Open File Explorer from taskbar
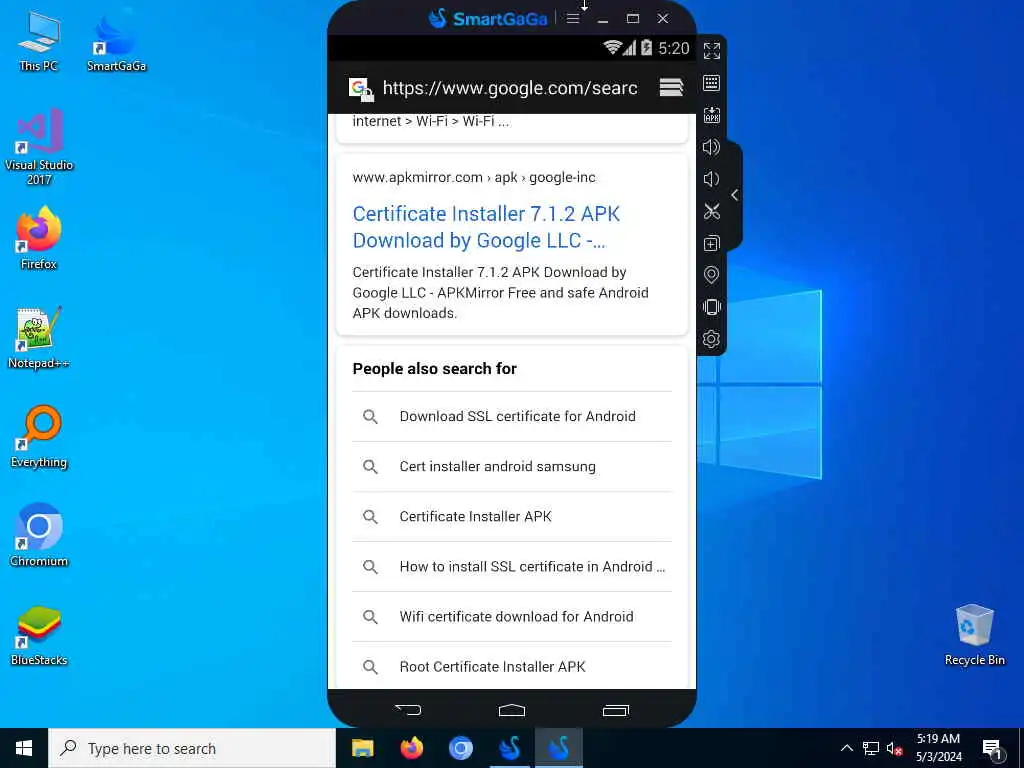The height and width of the screenshot is (768, 1024). click(362, 748)
